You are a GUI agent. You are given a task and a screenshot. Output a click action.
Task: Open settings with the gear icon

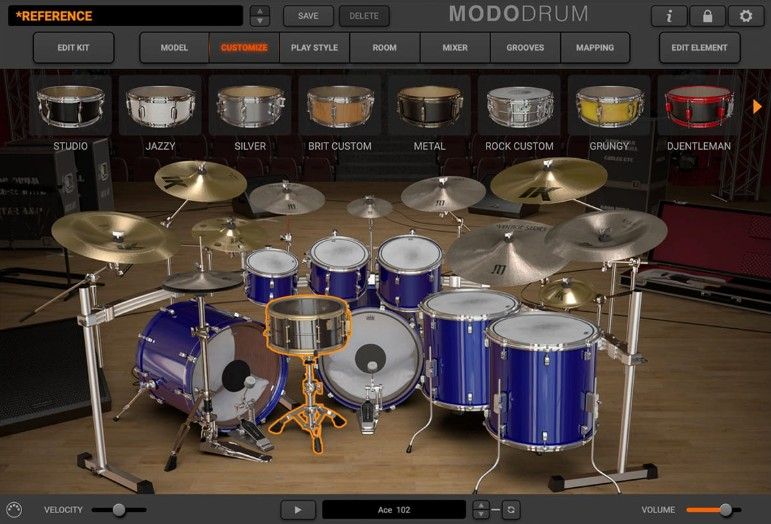[x=745, y=16]
